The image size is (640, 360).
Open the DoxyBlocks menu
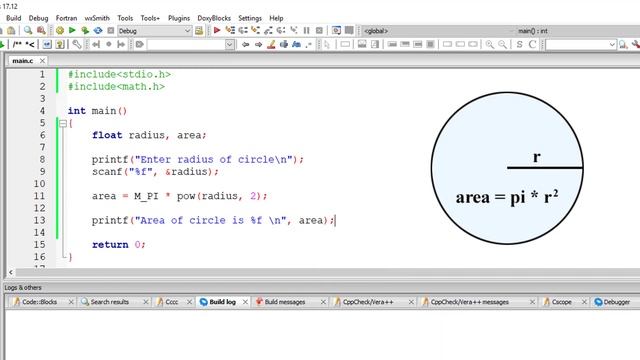tap(214, 18)
